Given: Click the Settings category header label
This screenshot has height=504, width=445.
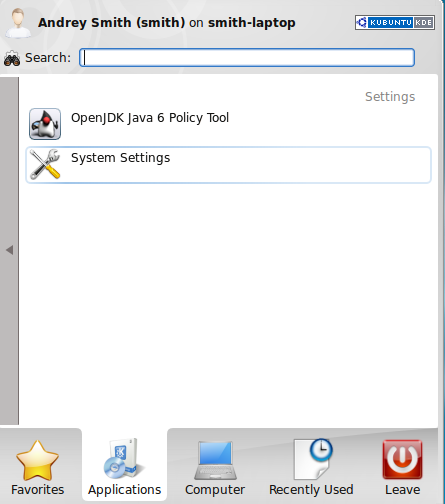Looking at the screenshot, I should (x=390, y=97).
